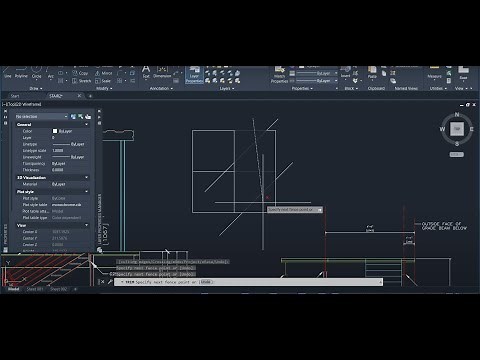
Task: Expand the Modify panel dropdown
Action: pyautogui.click(x=104, y=89)
